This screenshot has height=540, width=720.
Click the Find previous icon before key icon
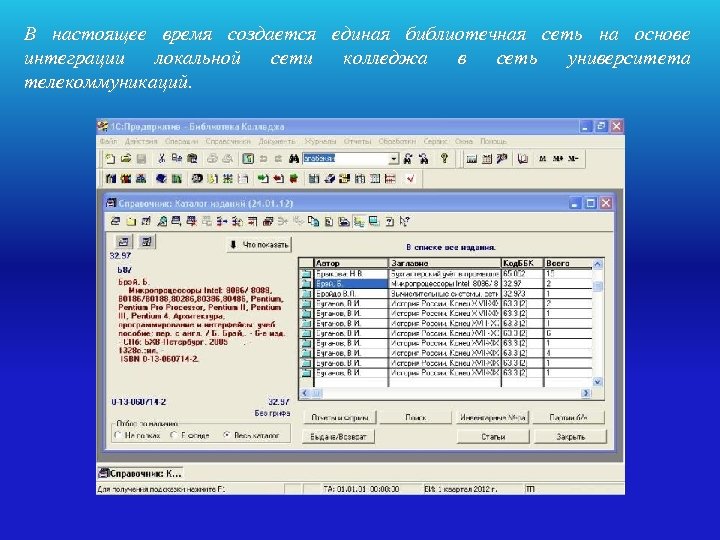(423, 159)
